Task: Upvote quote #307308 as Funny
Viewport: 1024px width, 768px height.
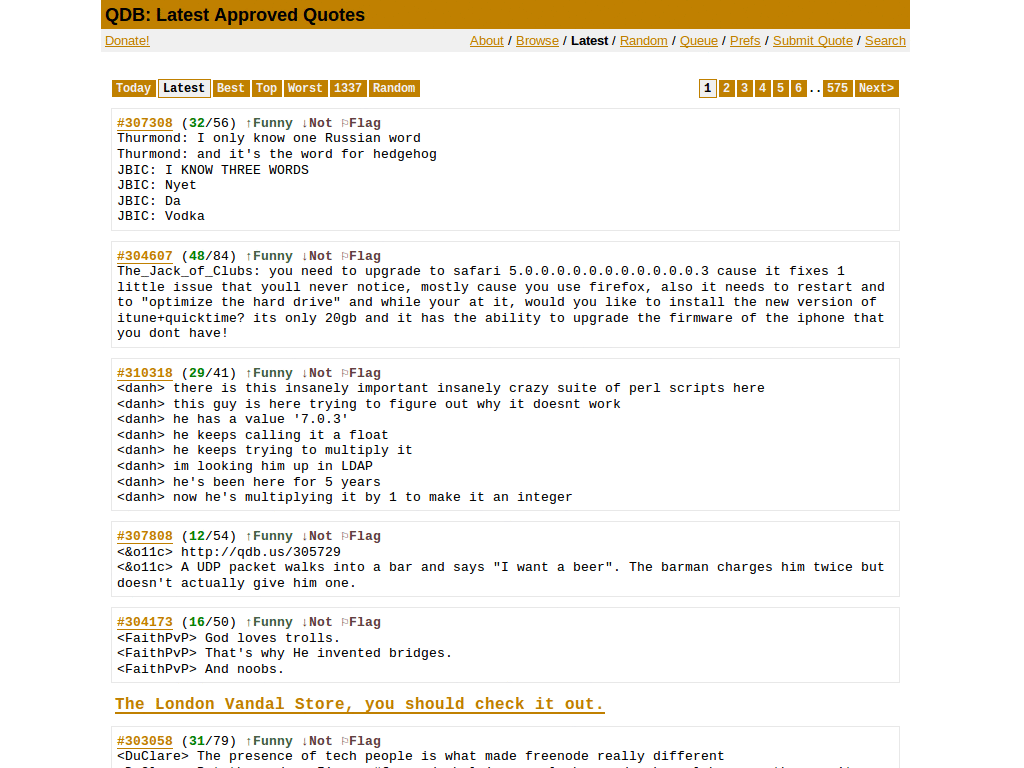Action: tap(270, 122)
